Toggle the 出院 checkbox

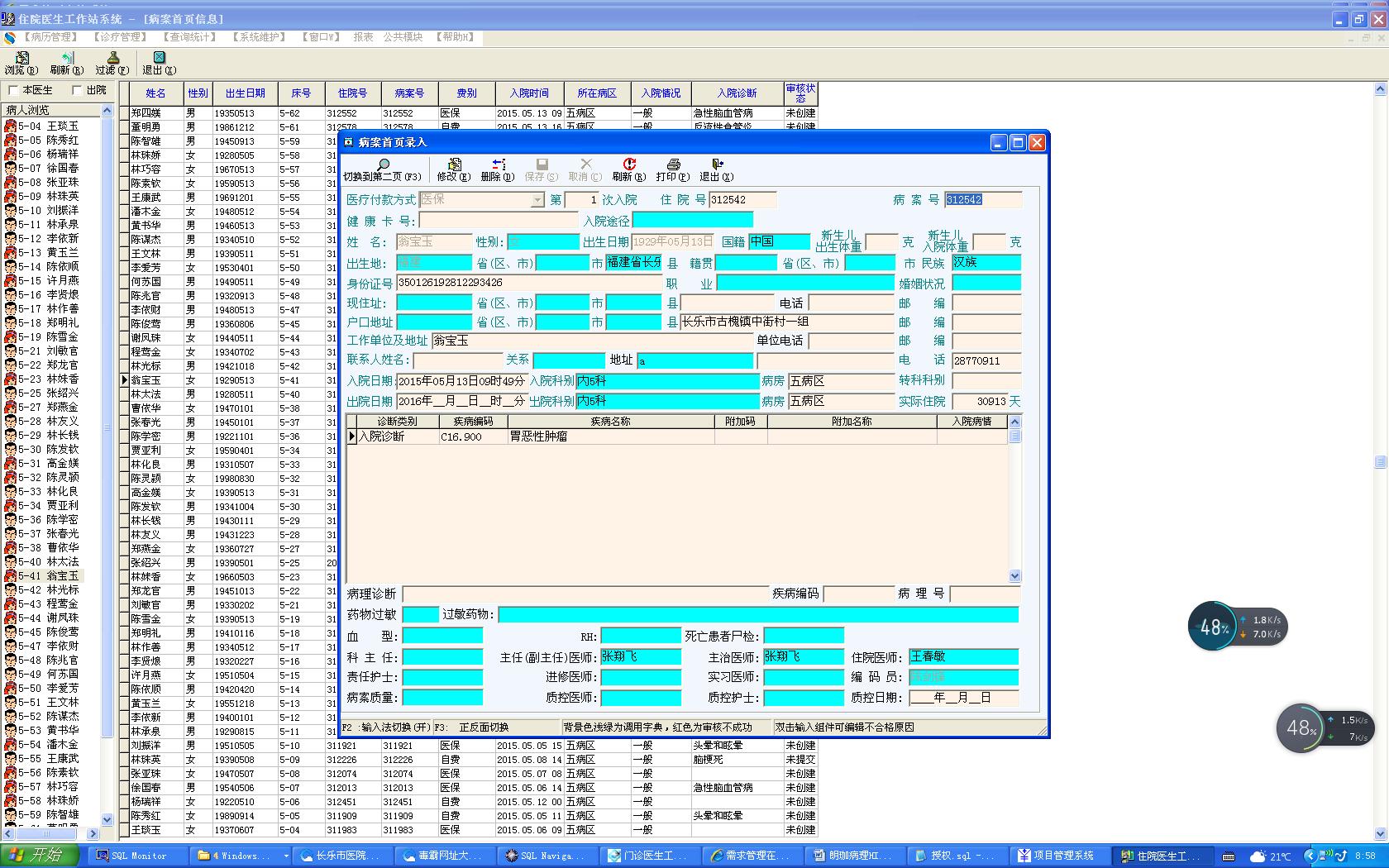click(78, 90)
